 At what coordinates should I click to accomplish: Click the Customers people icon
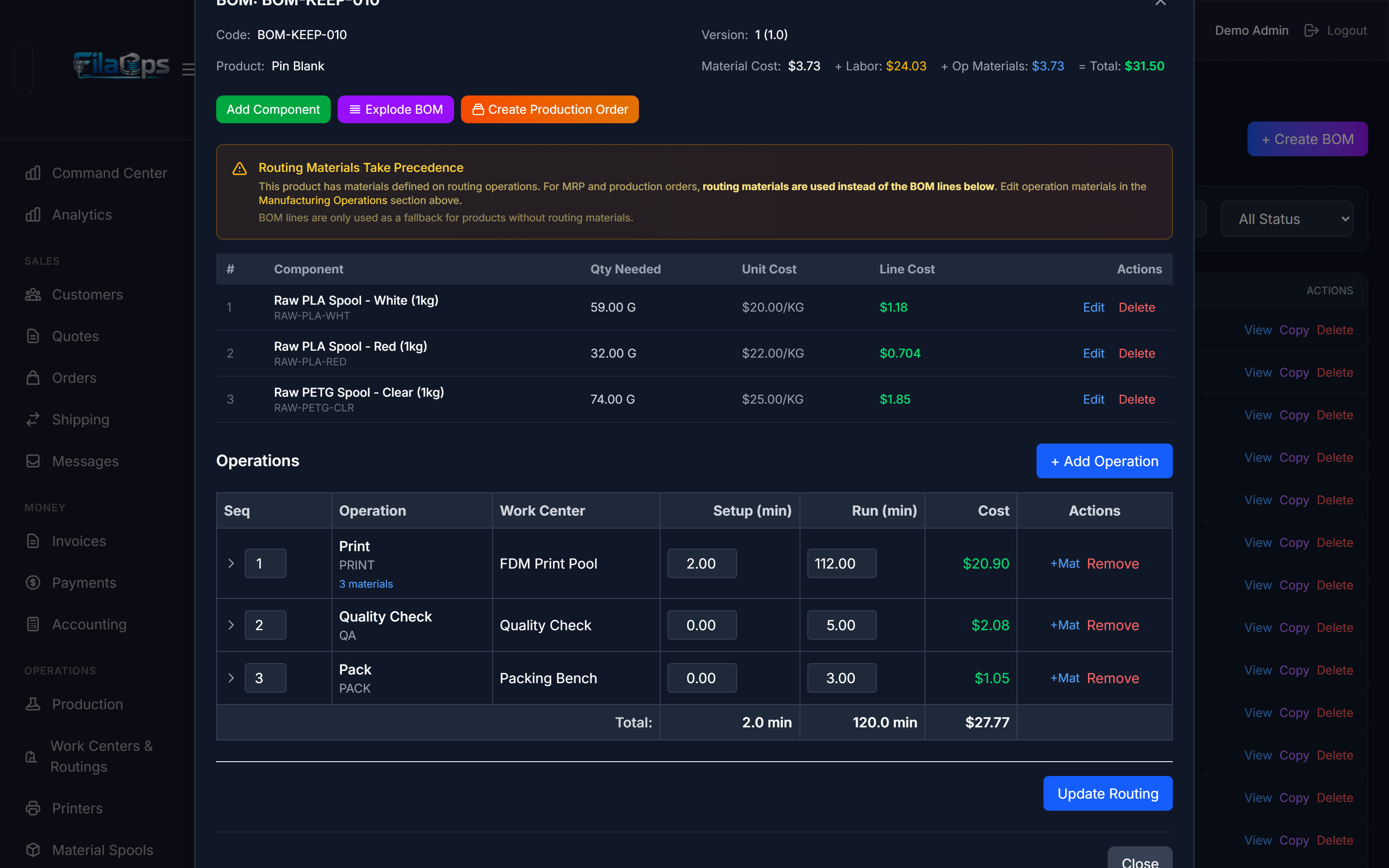click(x=33, y=295)
